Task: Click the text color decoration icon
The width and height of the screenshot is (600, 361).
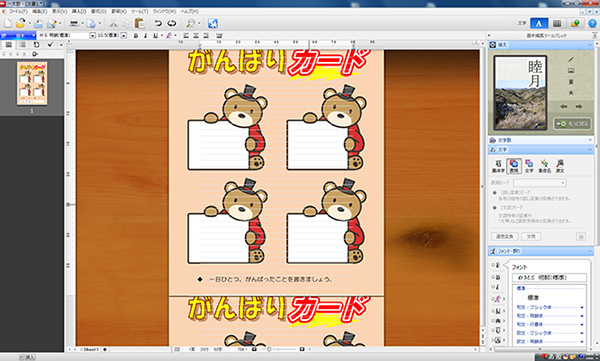Action: click(x=169, y=36)
